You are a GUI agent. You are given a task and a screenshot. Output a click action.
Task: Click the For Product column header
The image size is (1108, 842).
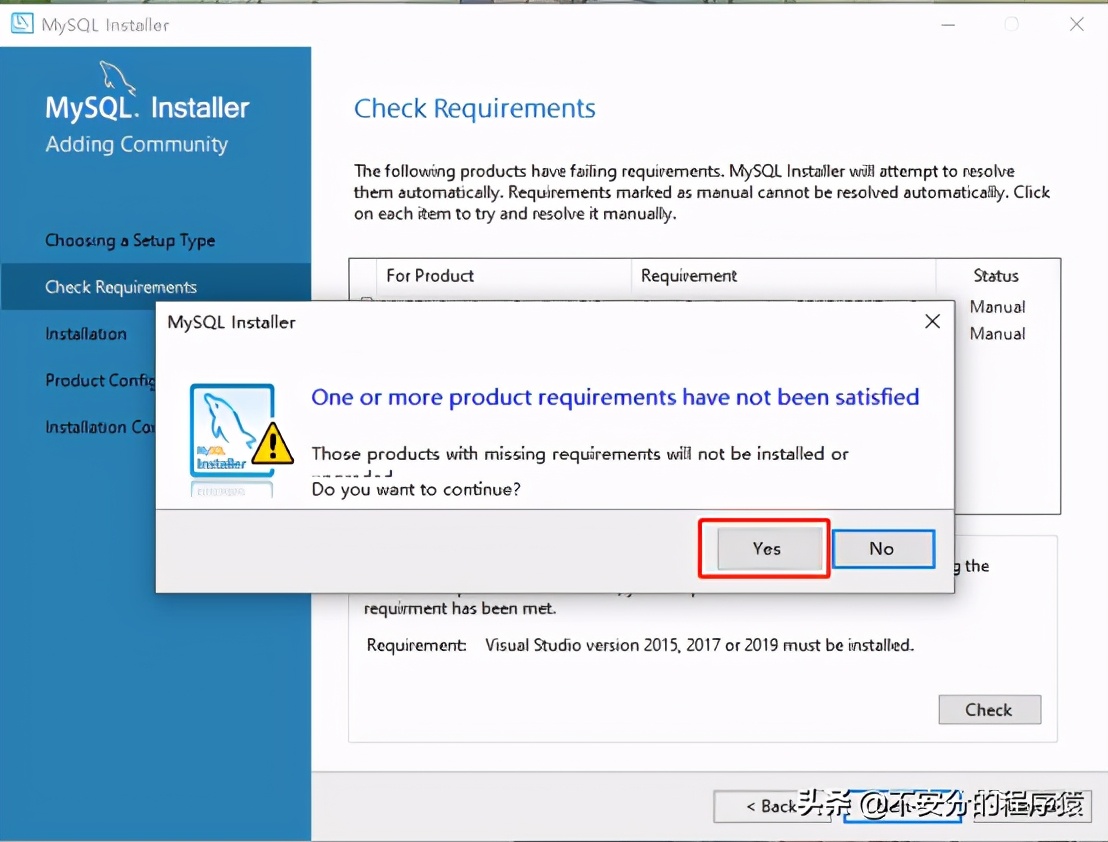(x=430, y=275)
